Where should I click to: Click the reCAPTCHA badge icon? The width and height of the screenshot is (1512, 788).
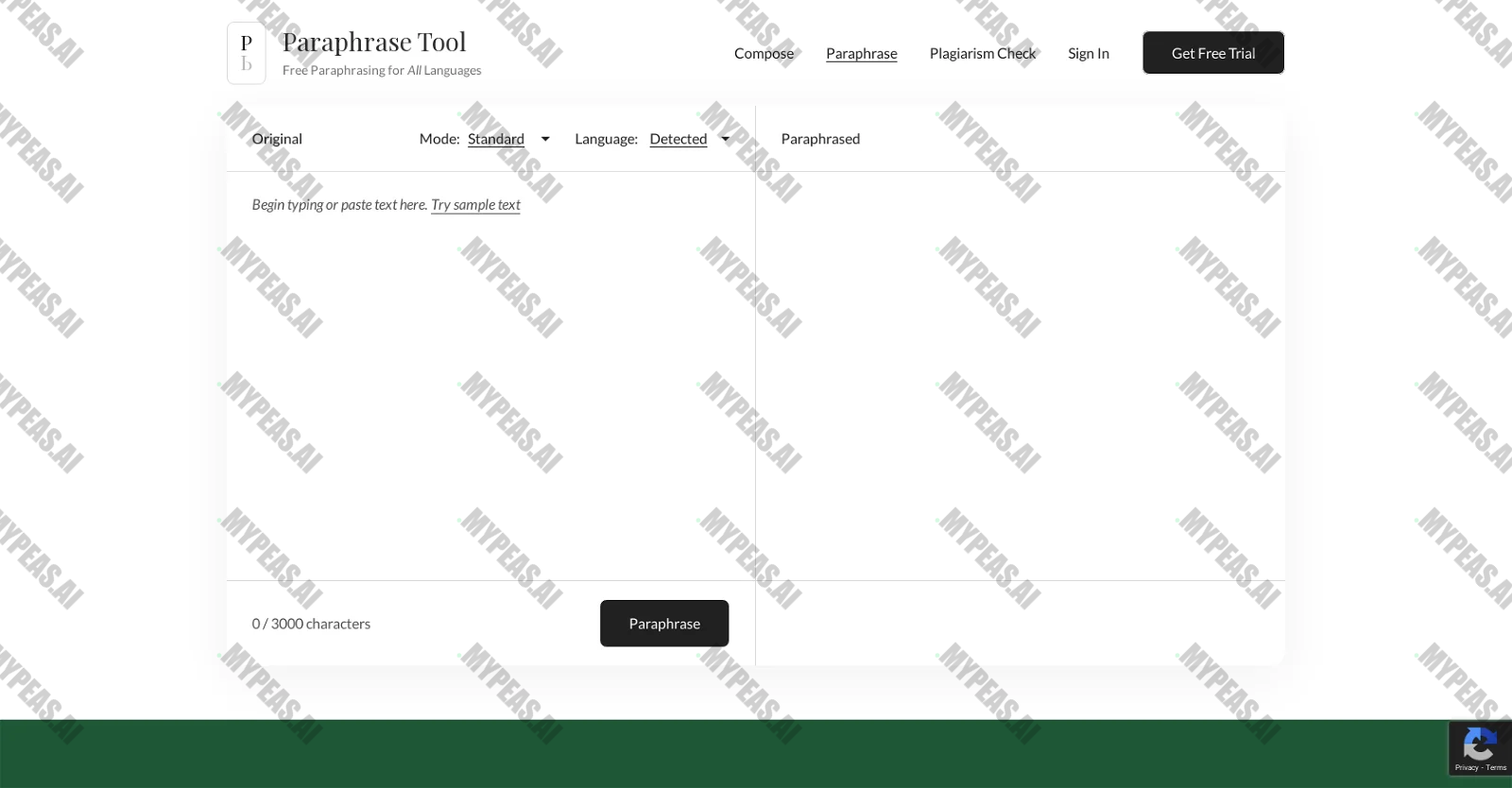[x=1479, y=744]
